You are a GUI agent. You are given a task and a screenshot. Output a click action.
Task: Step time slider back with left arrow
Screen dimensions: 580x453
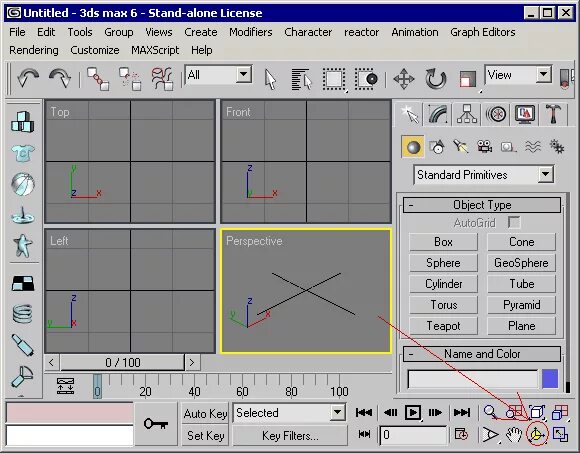tap(51, 362)
